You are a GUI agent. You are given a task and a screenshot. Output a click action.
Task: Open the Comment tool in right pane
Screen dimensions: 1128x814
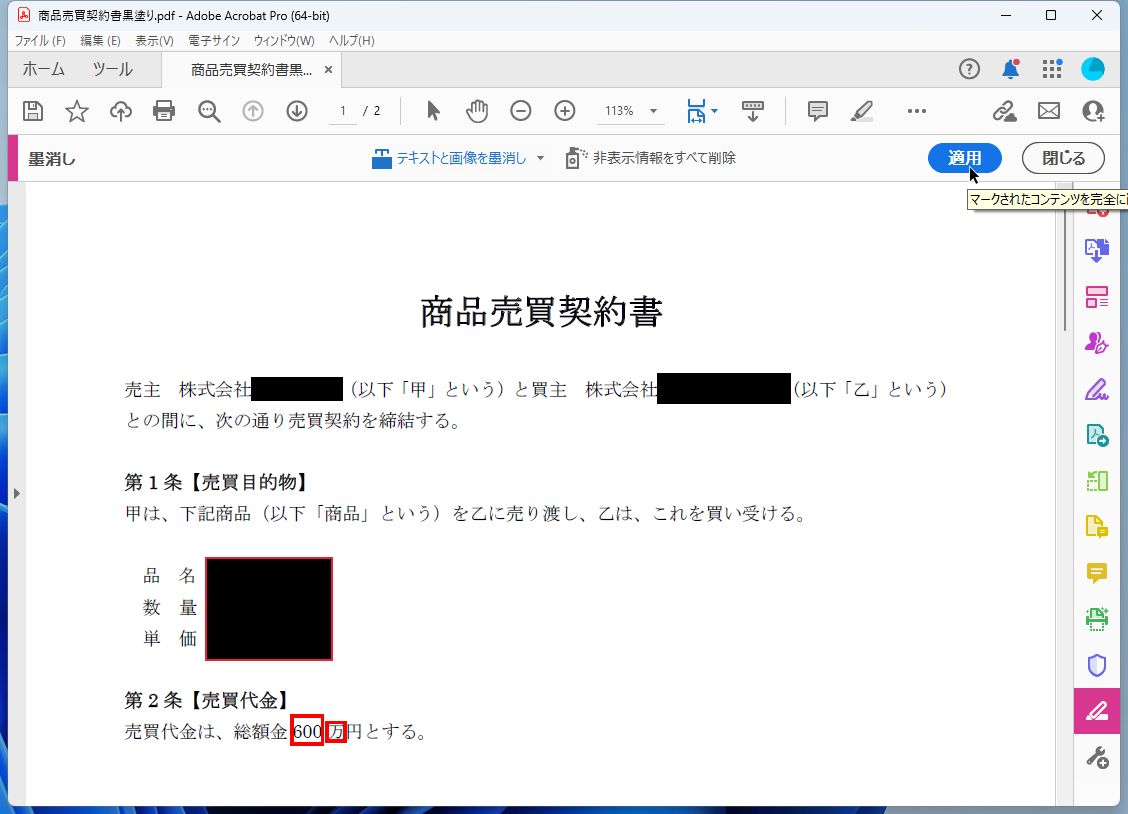pos(1097,573)
